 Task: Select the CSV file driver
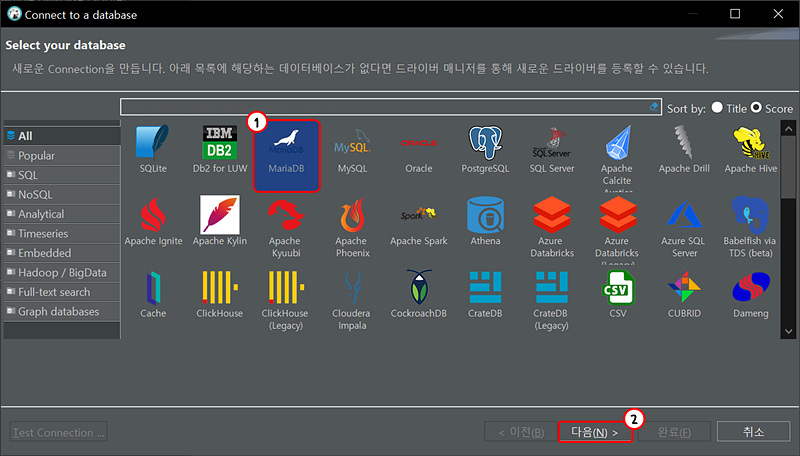click(x=618, y=294)
